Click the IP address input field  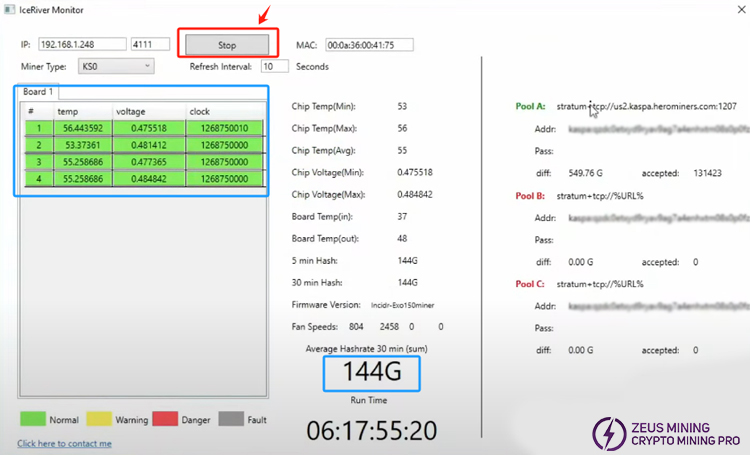pos(81,45)
